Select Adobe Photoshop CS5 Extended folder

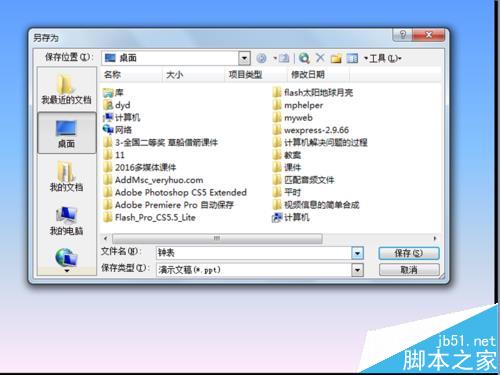coord(175,192)
